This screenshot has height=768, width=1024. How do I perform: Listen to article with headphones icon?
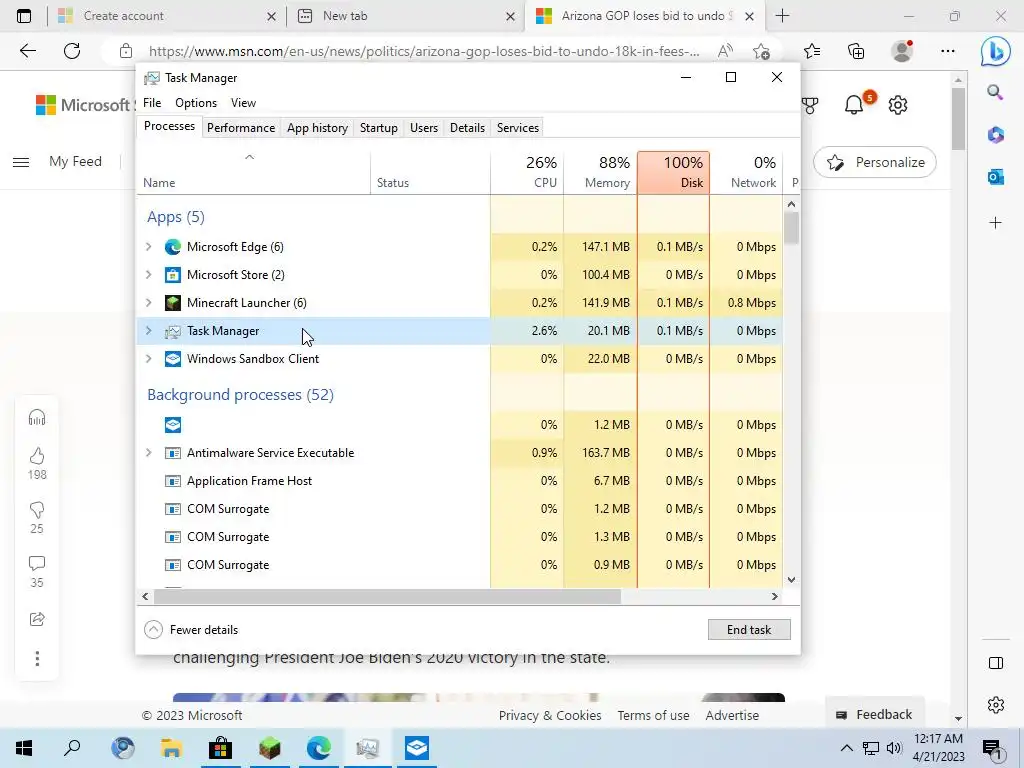point(37,417)
